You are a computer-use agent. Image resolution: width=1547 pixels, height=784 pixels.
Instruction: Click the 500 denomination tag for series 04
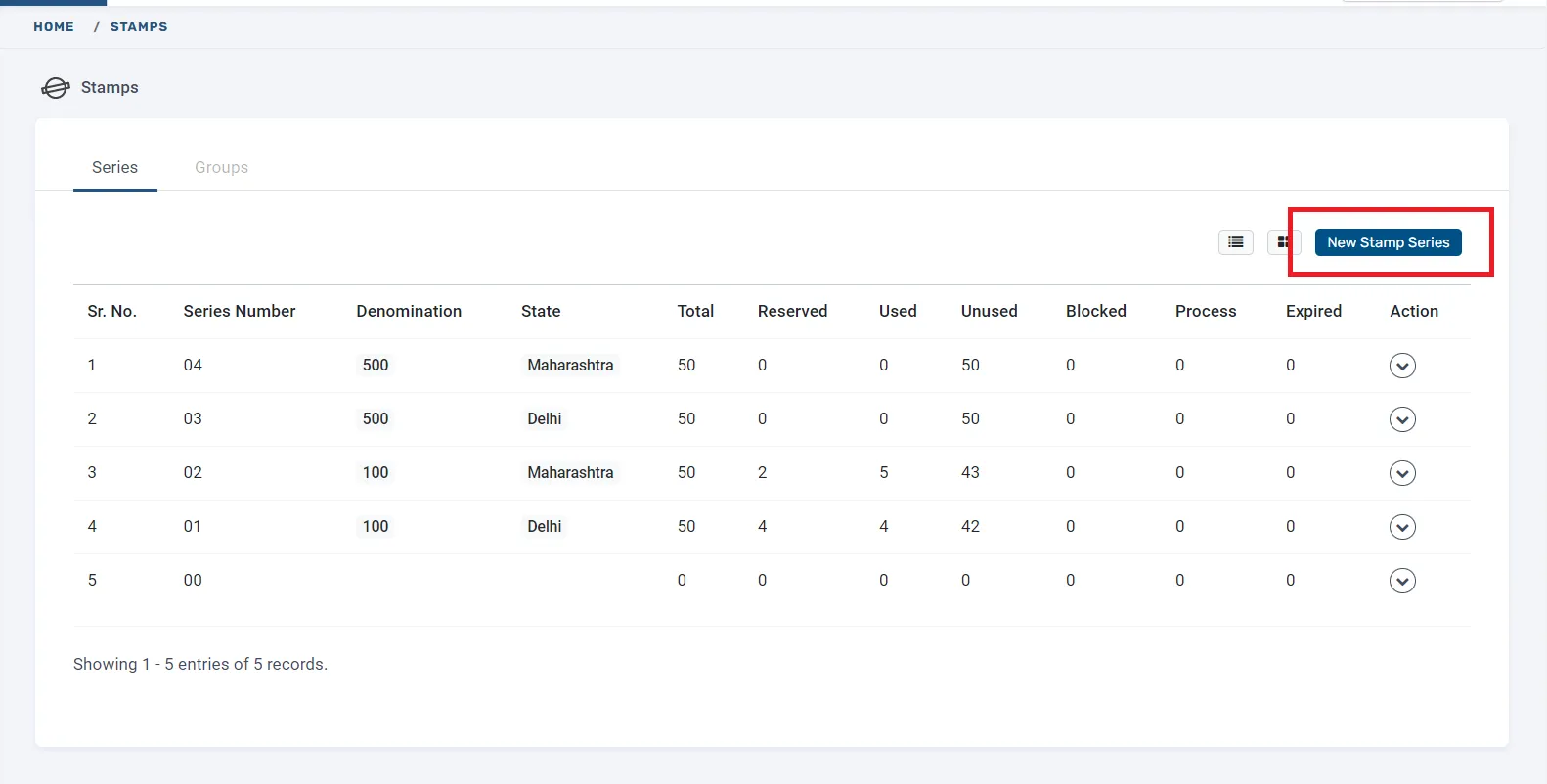coord(376,366)
